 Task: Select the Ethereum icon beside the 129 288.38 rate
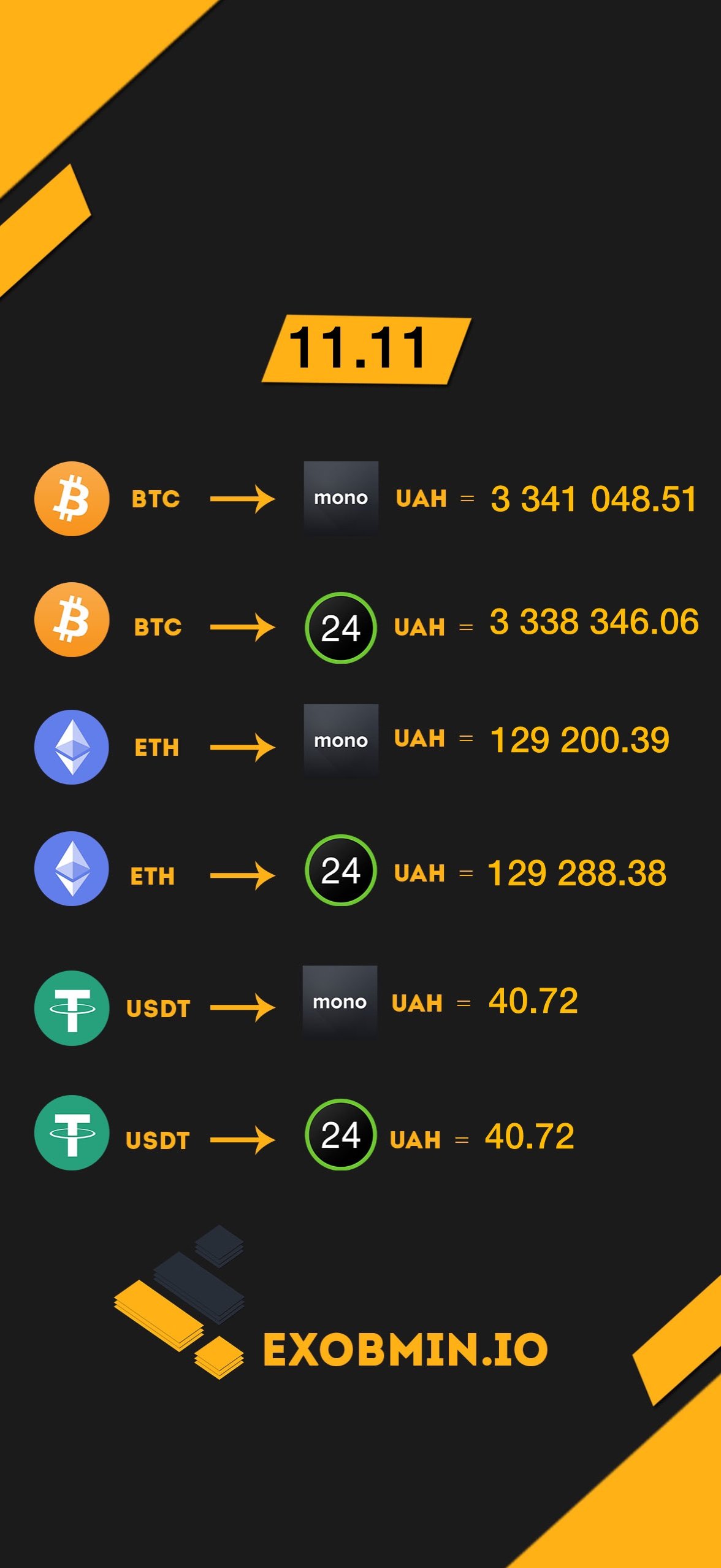tap(72, 869)
